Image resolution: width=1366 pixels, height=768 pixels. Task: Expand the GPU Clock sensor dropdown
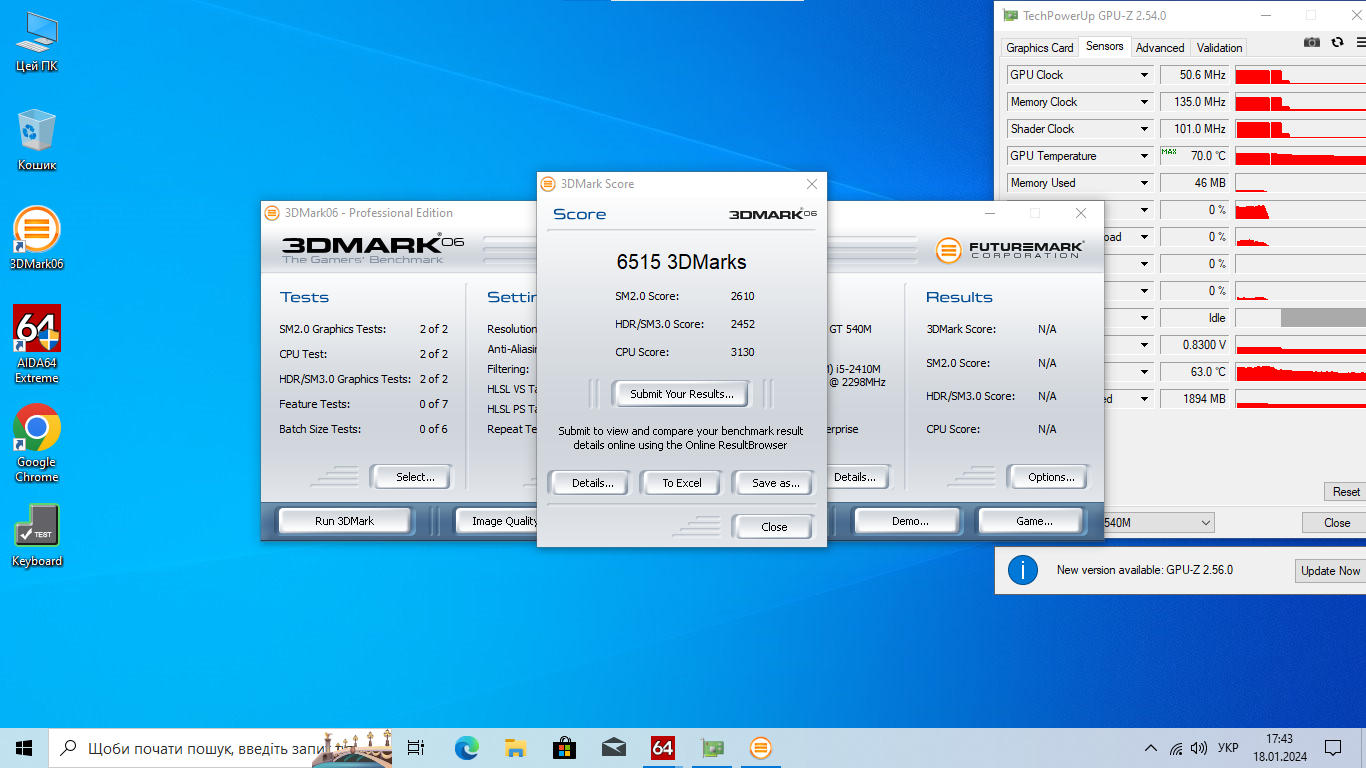coord(1144,75)
